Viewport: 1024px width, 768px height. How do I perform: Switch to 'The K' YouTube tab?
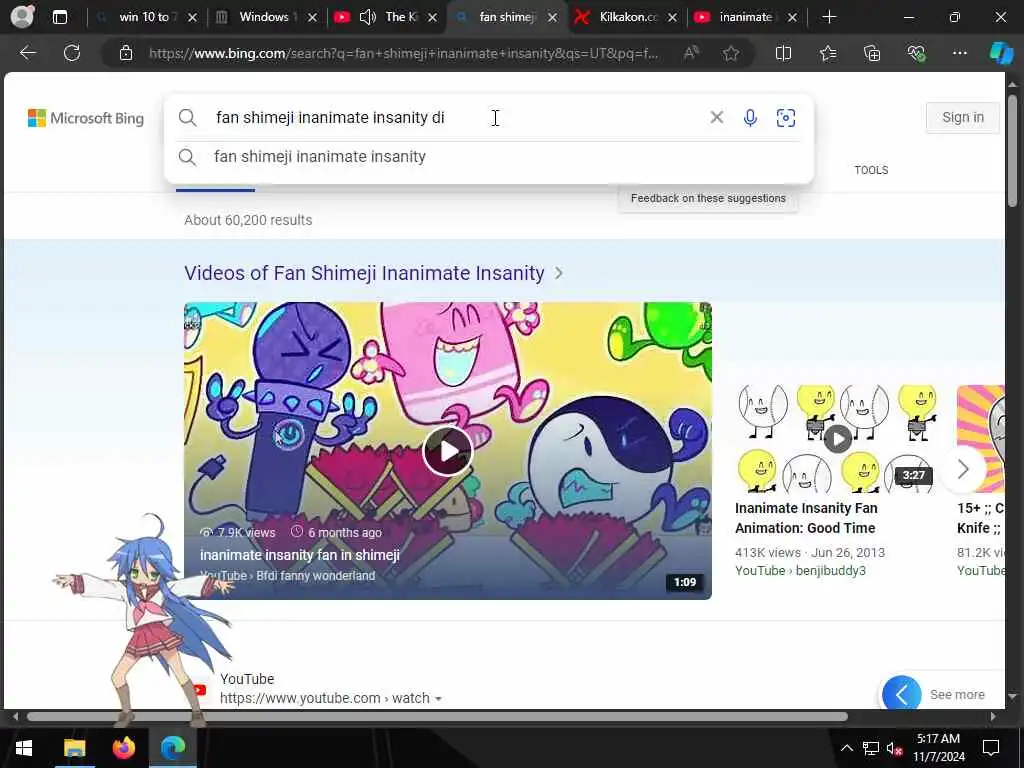[401, 17]
